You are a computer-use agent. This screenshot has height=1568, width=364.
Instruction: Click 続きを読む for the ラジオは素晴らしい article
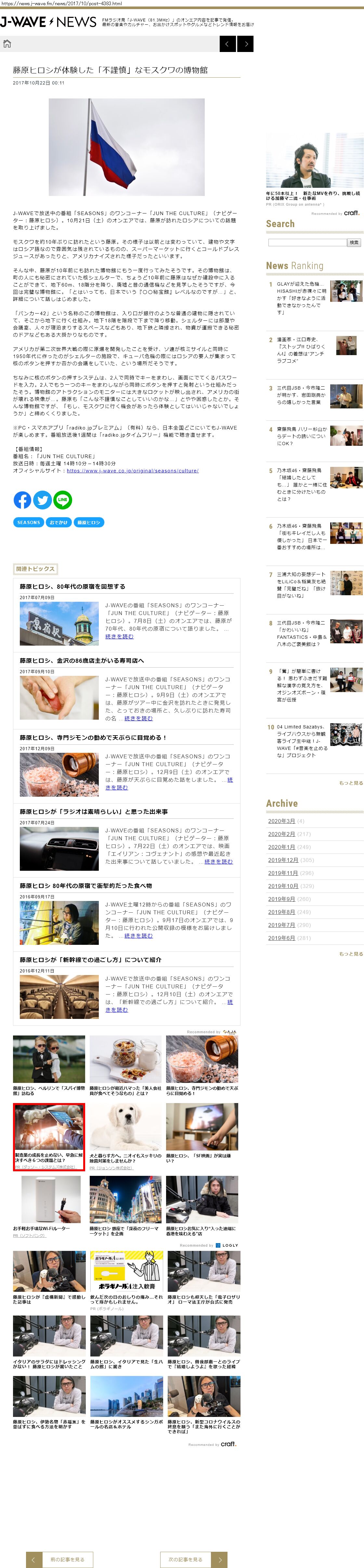click(218, 862)
